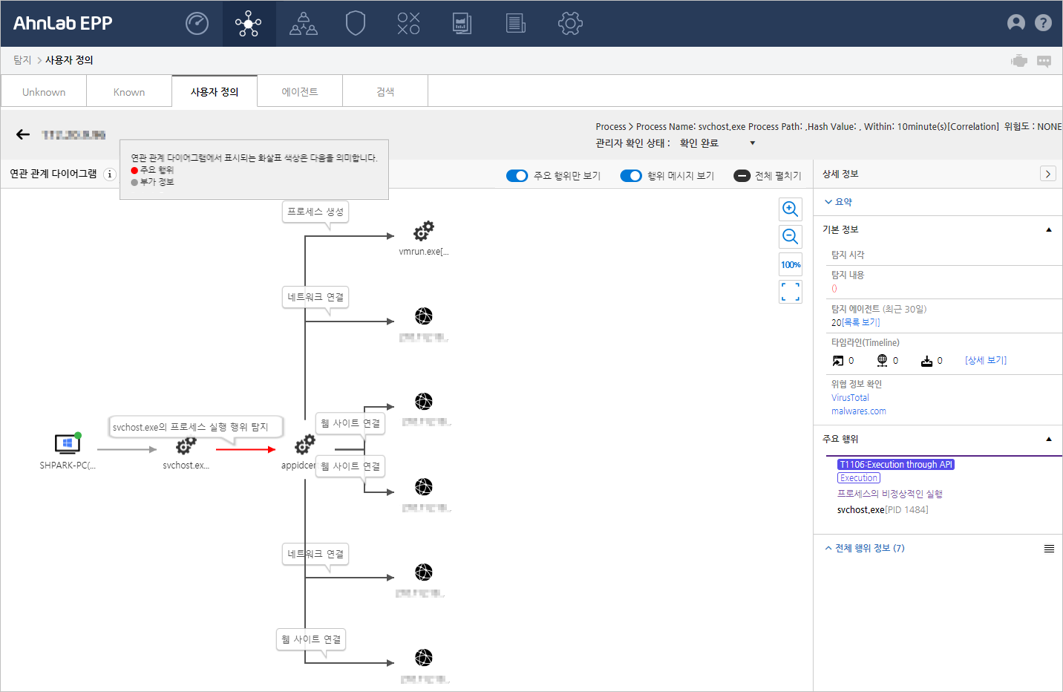Click the back arrow icon

(x=23, y=135)
